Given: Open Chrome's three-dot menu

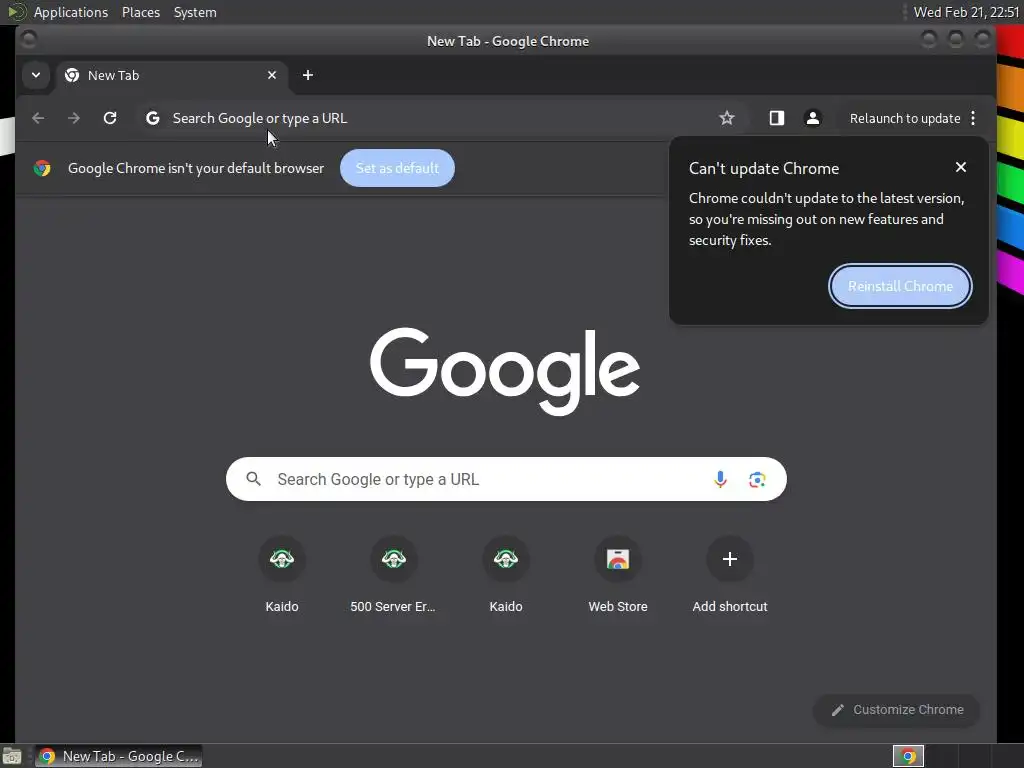Looking at the screenshot, I should click(x=973, y=118).
